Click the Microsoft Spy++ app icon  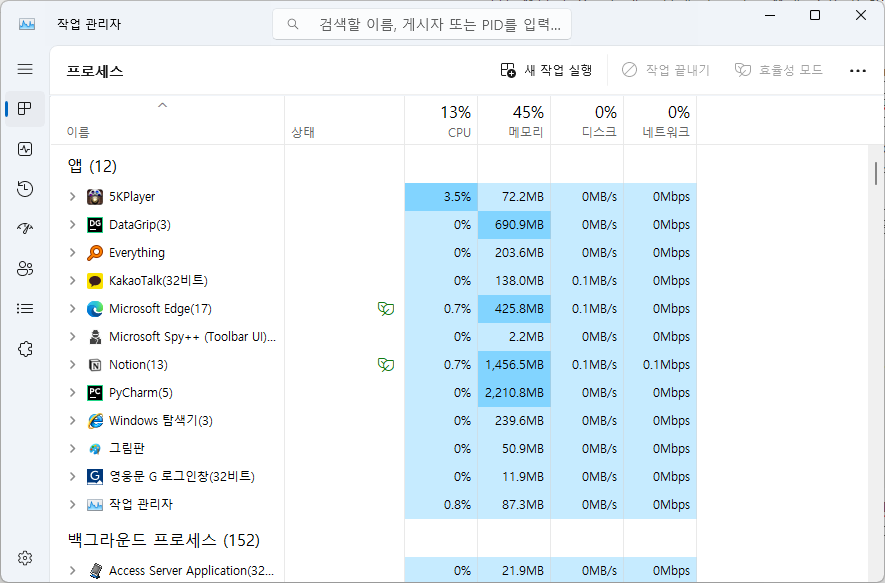(95, 336)
